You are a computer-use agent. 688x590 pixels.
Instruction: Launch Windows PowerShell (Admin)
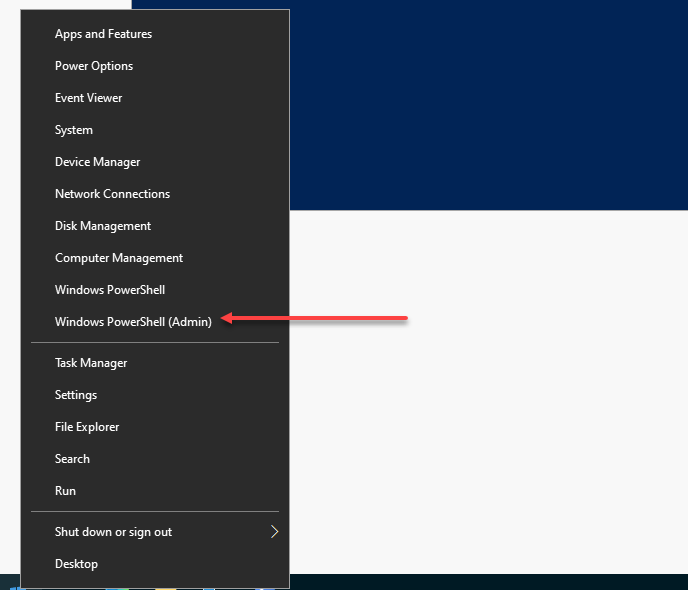point(155,322)
